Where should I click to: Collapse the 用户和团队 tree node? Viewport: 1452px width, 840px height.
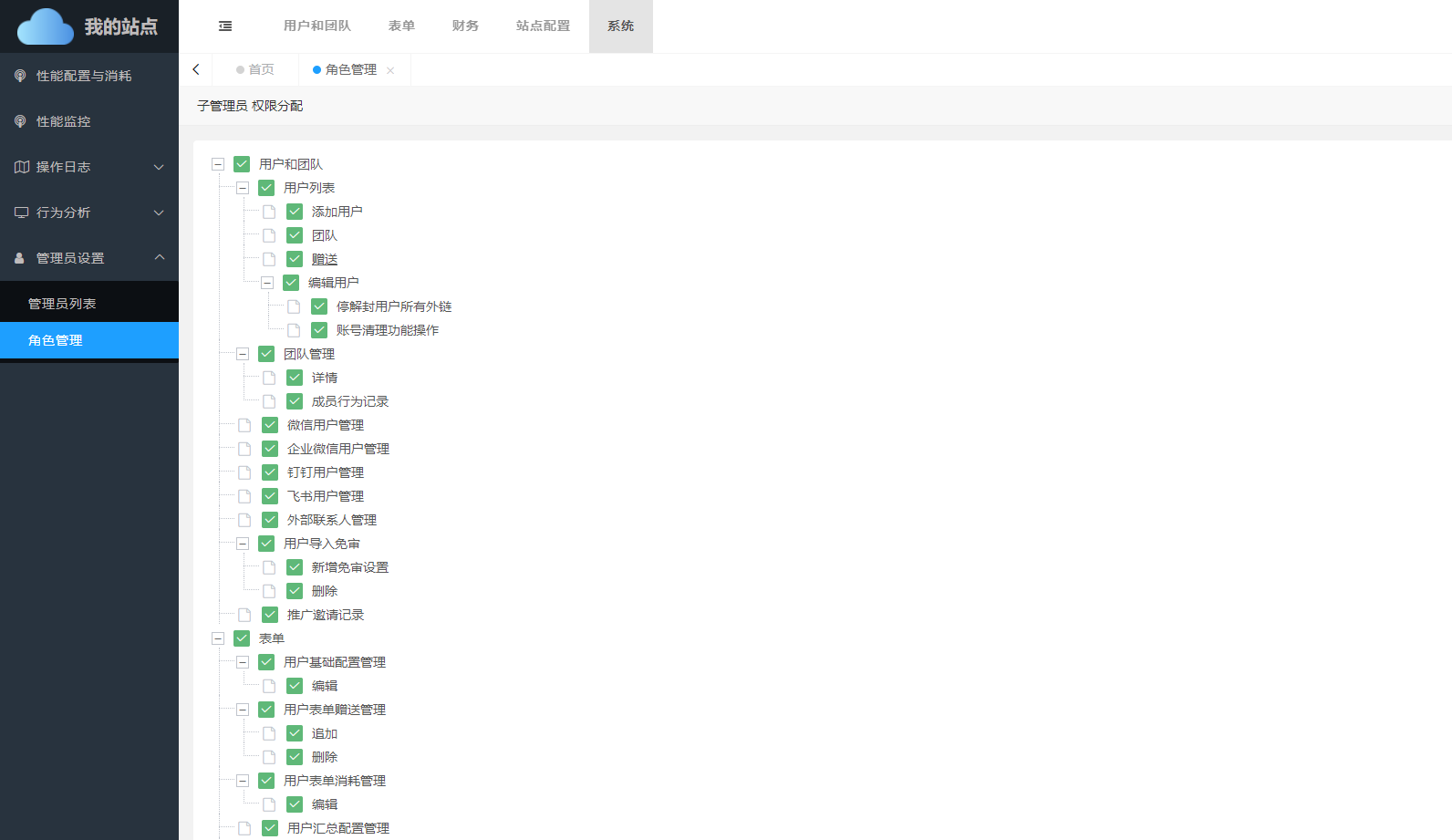(218, 164)
